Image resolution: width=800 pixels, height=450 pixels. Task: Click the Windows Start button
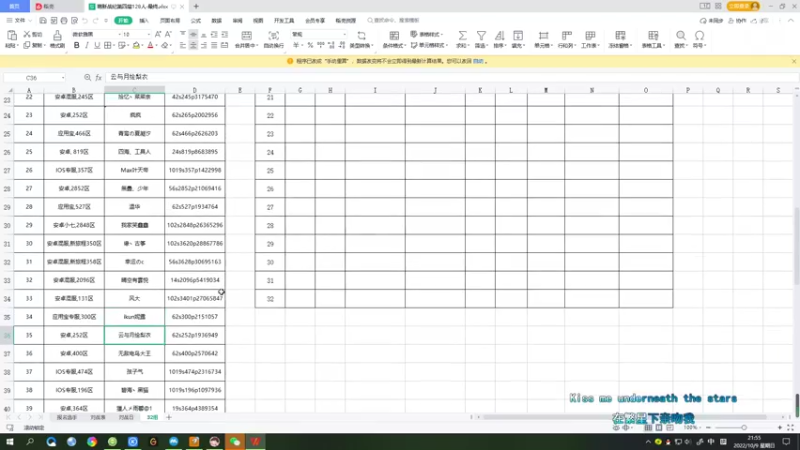coord(10,441)
